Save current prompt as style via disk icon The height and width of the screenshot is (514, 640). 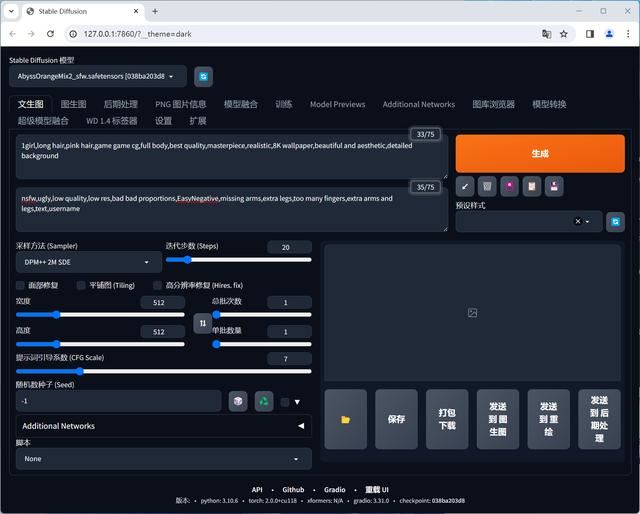pyautogui.click(x=554, y=187)
